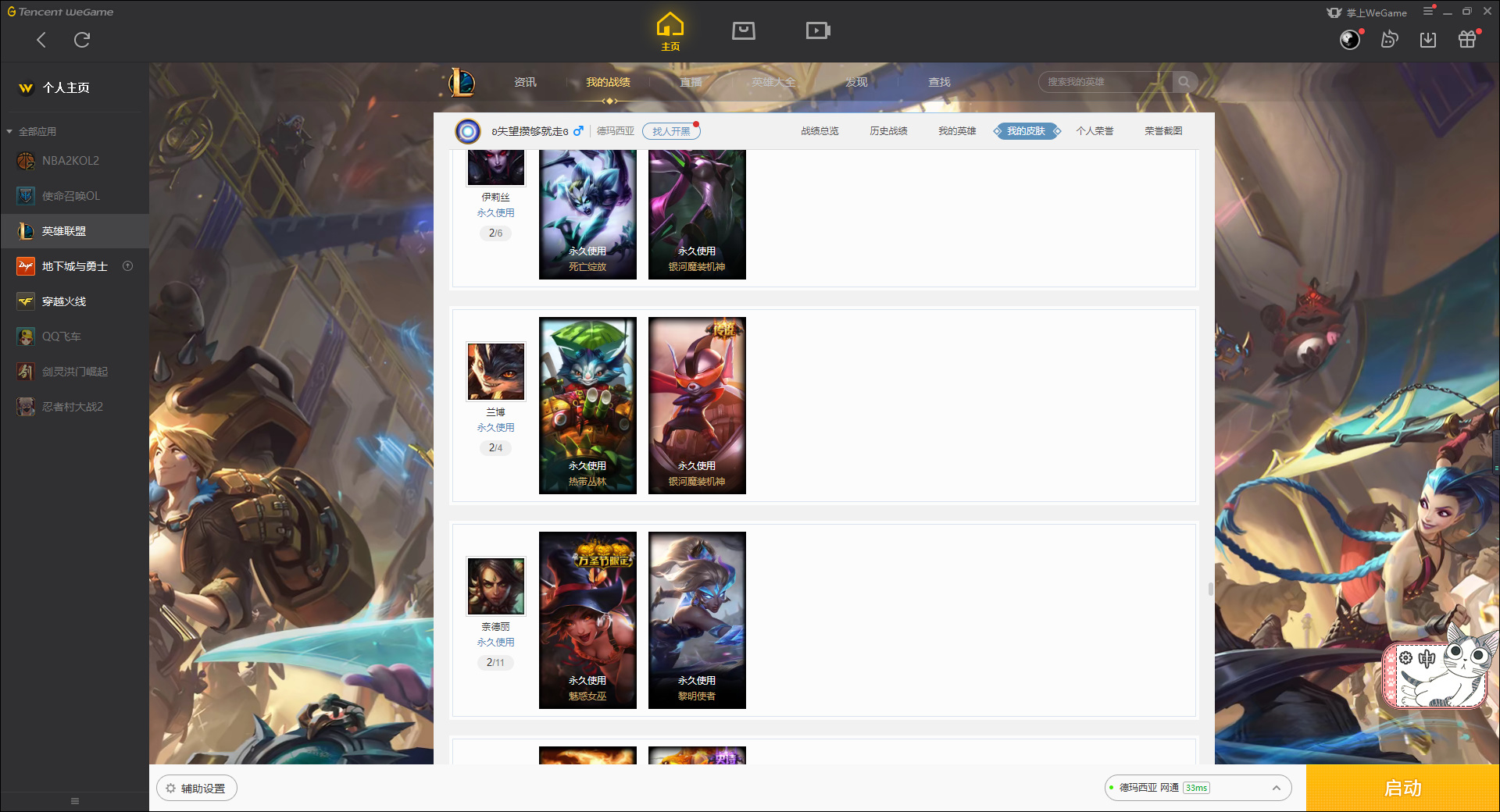Open the main menu hamburger icon
This screenshot has width=1500, height=812.
[1428, 11]
